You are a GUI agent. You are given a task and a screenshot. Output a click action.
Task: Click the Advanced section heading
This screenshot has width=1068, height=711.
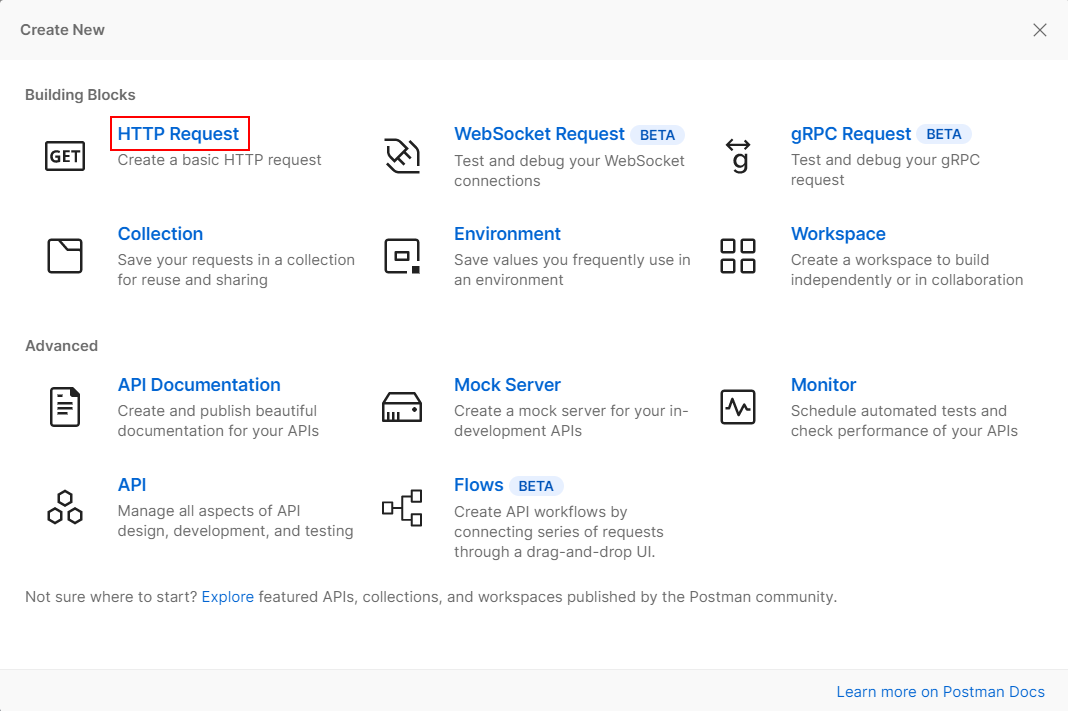(x=61, y=345)
